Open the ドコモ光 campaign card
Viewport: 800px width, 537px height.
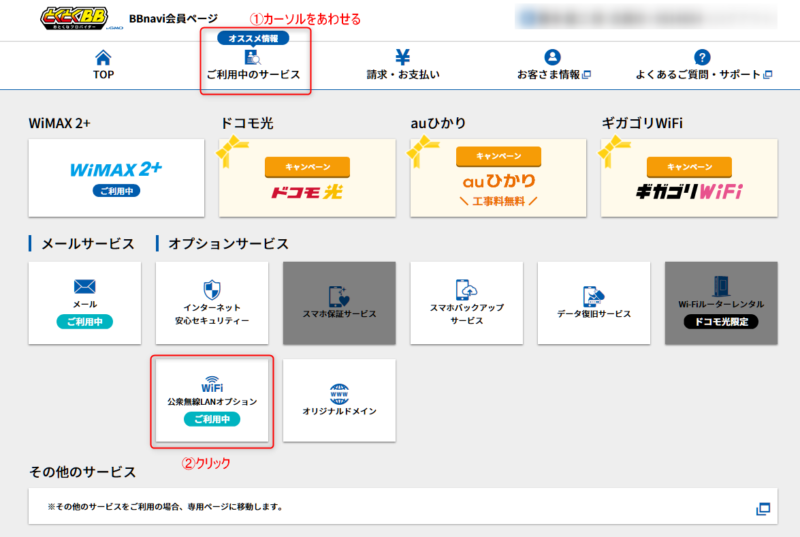pos(307,178)
